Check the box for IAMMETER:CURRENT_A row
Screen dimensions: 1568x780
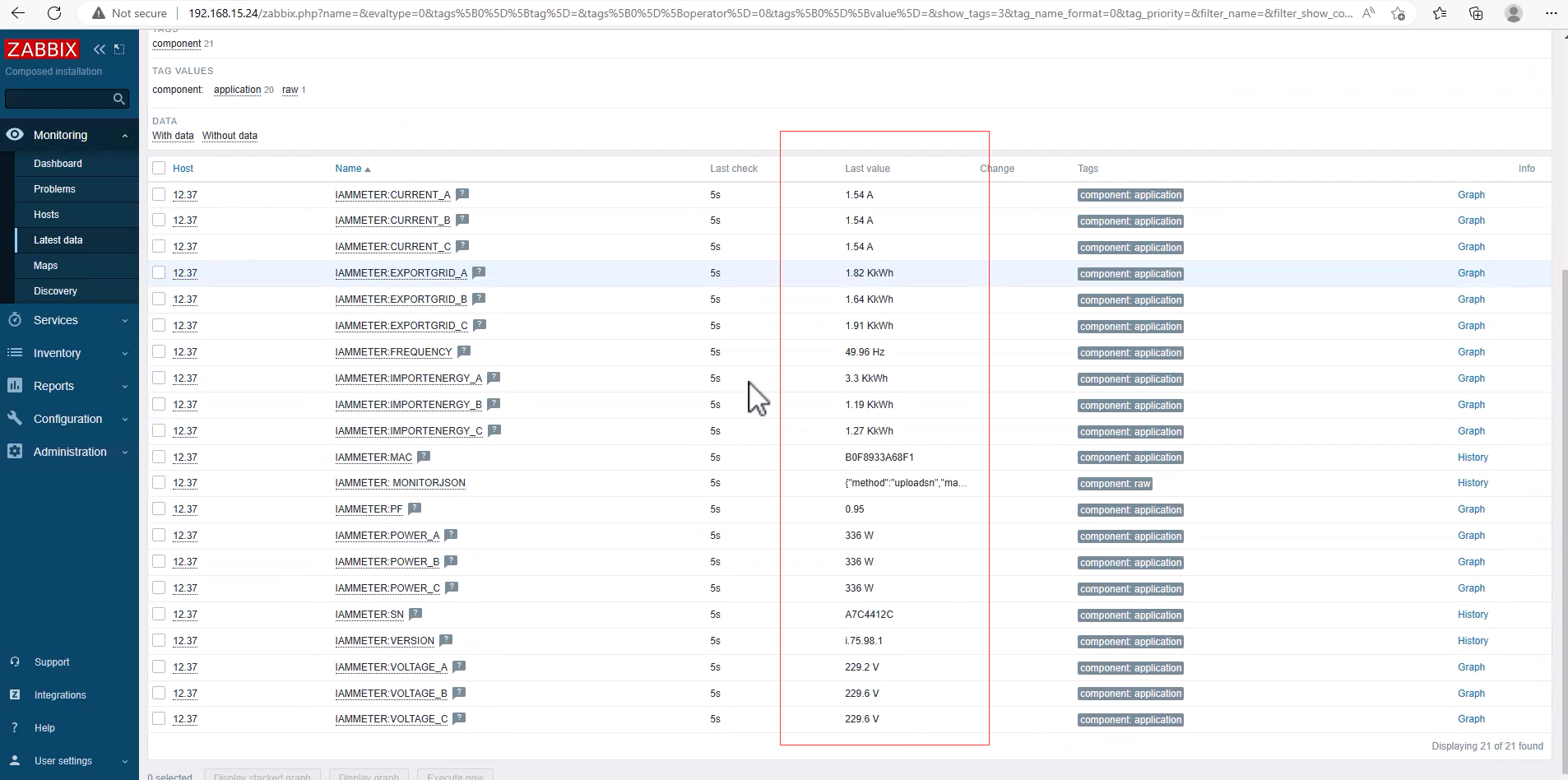point(159,194)
